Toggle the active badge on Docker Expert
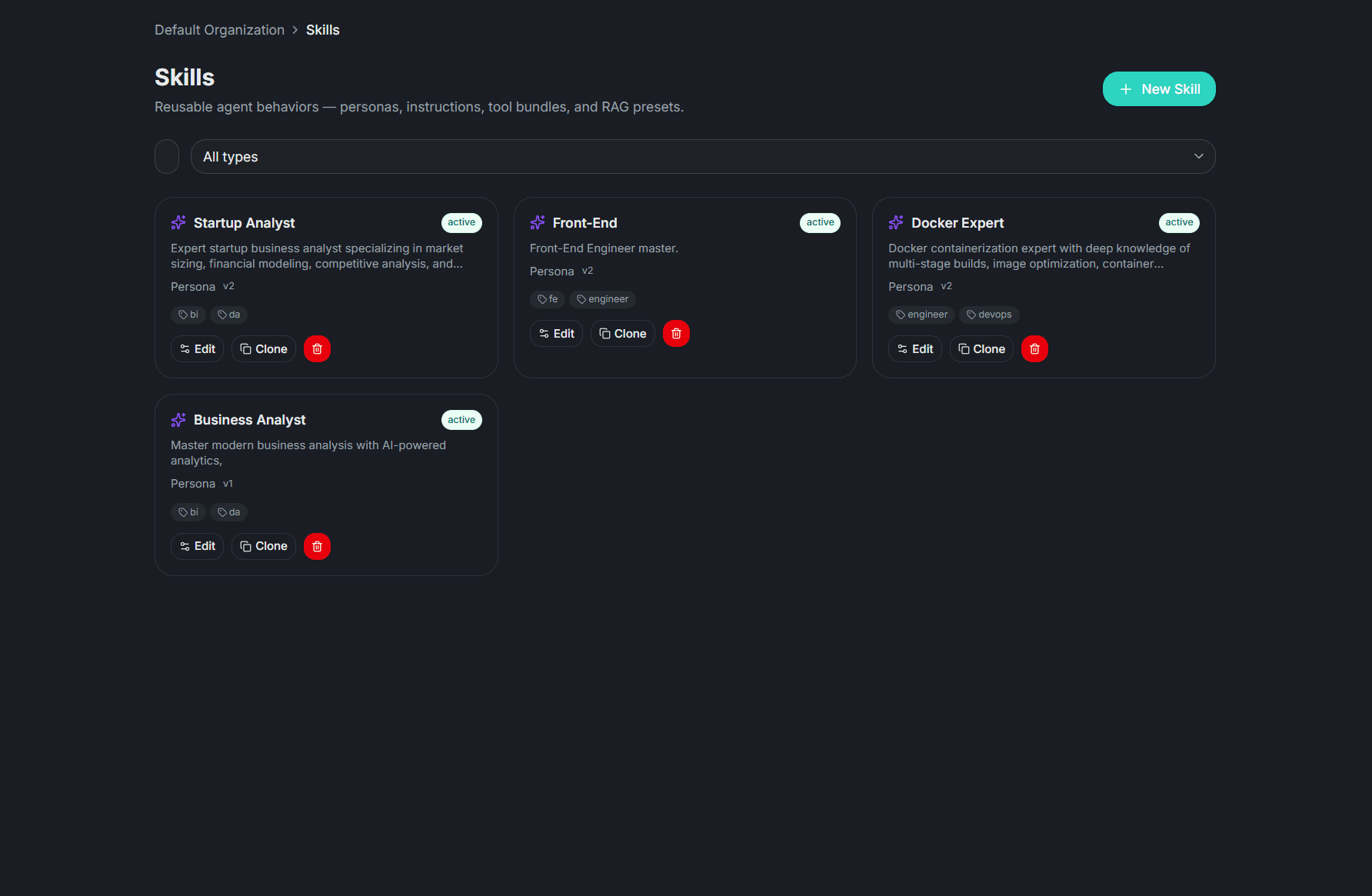This screenshot has width=1372, height=896. click(x=1178, y=222)
